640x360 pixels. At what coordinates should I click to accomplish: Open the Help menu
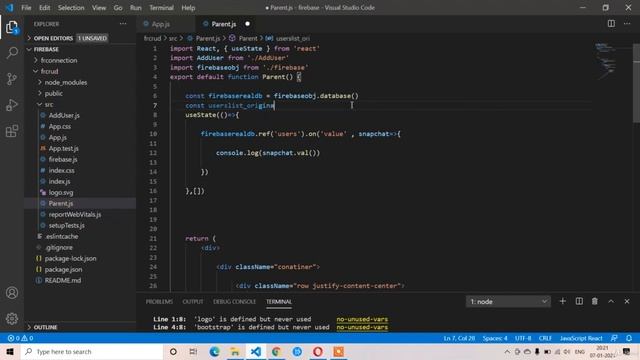pos(188,8)
